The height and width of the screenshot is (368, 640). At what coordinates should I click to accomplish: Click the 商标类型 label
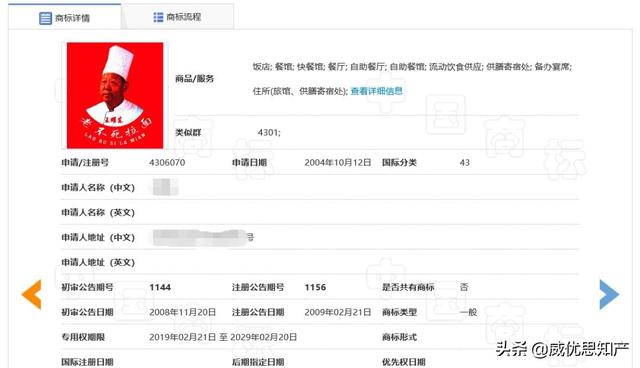click(x=399, y=312)
